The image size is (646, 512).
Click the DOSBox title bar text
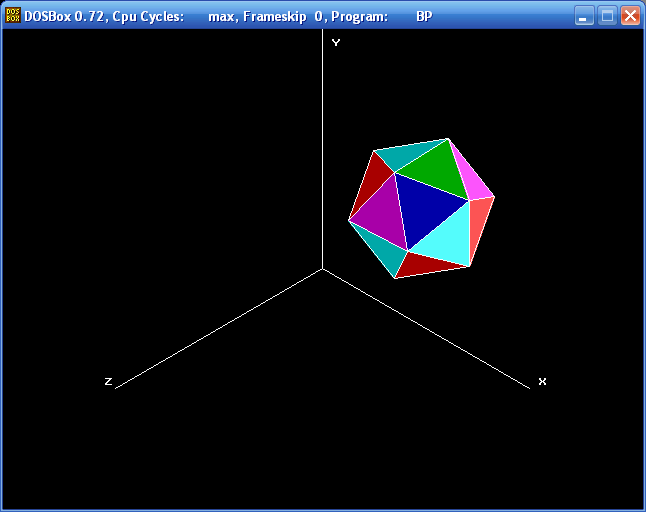click(x=228, y=16)
